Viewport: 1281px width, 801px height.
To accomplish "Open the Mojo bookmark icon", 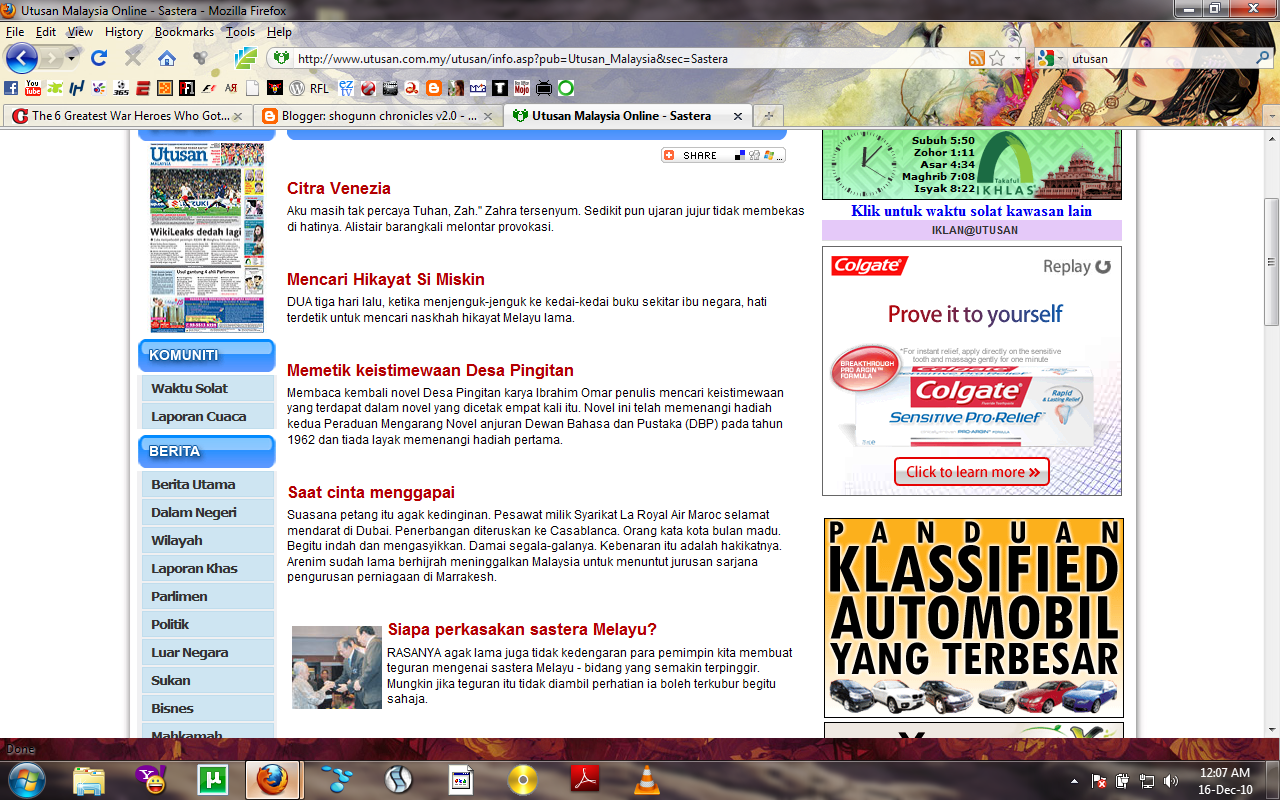I will tap(522, 88).
